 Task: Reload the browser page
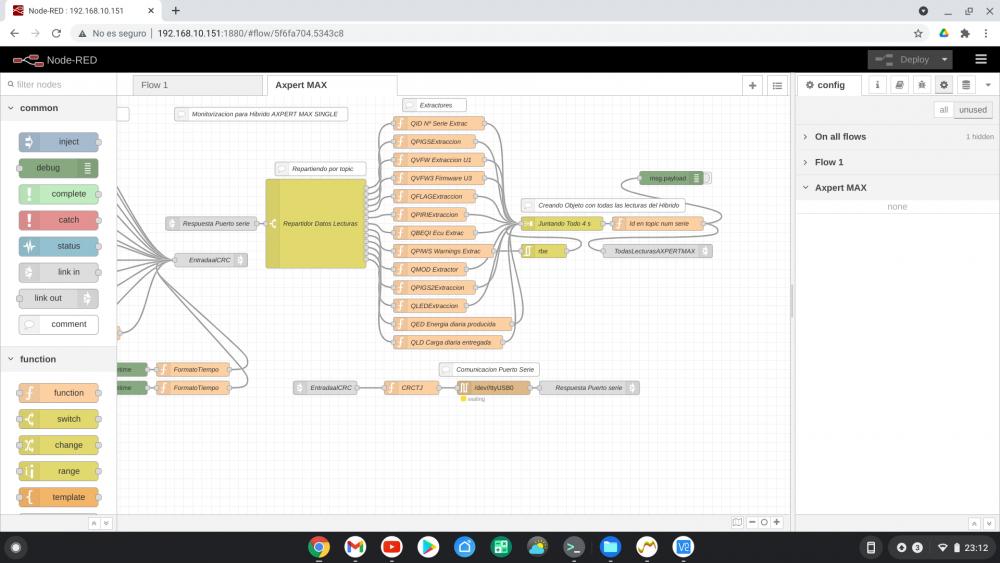tap(56, 33)
